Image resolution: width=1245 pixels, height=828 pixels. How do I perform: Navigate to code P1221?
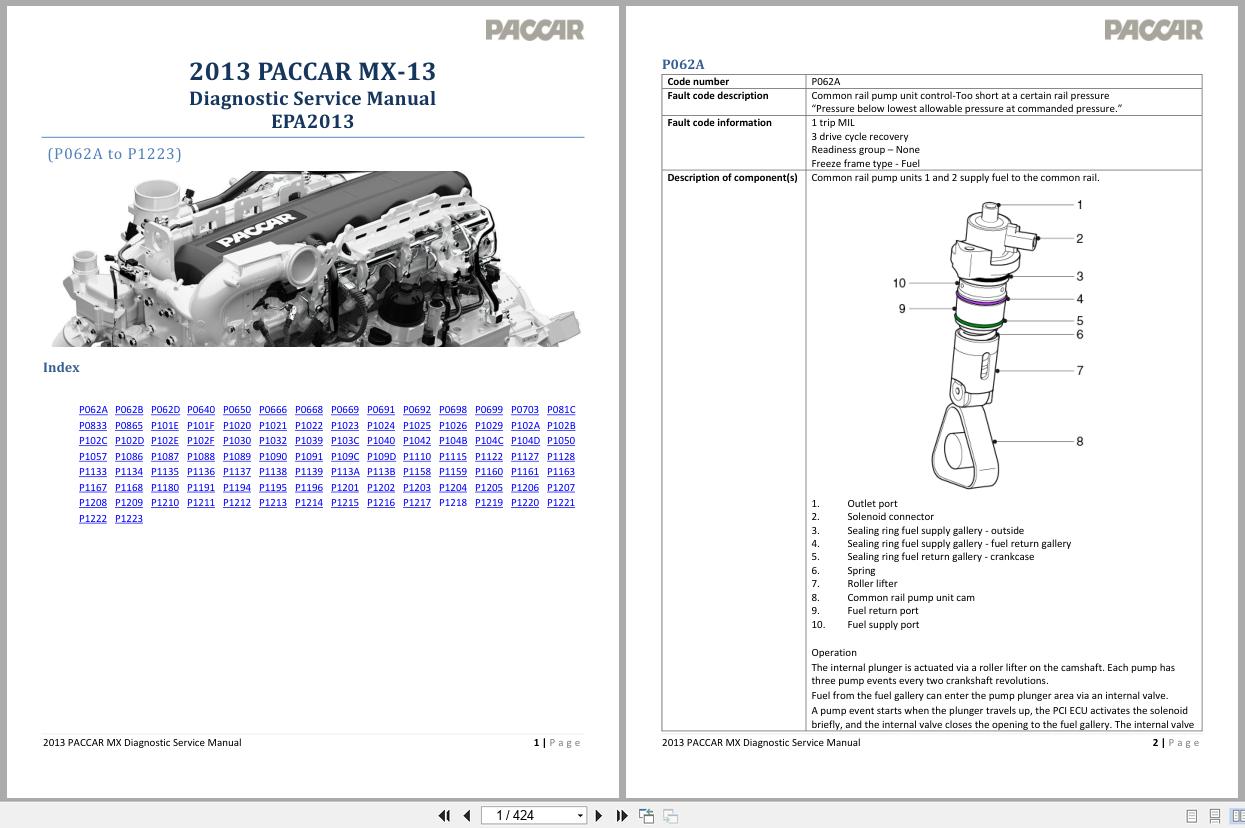pos(561,503)
